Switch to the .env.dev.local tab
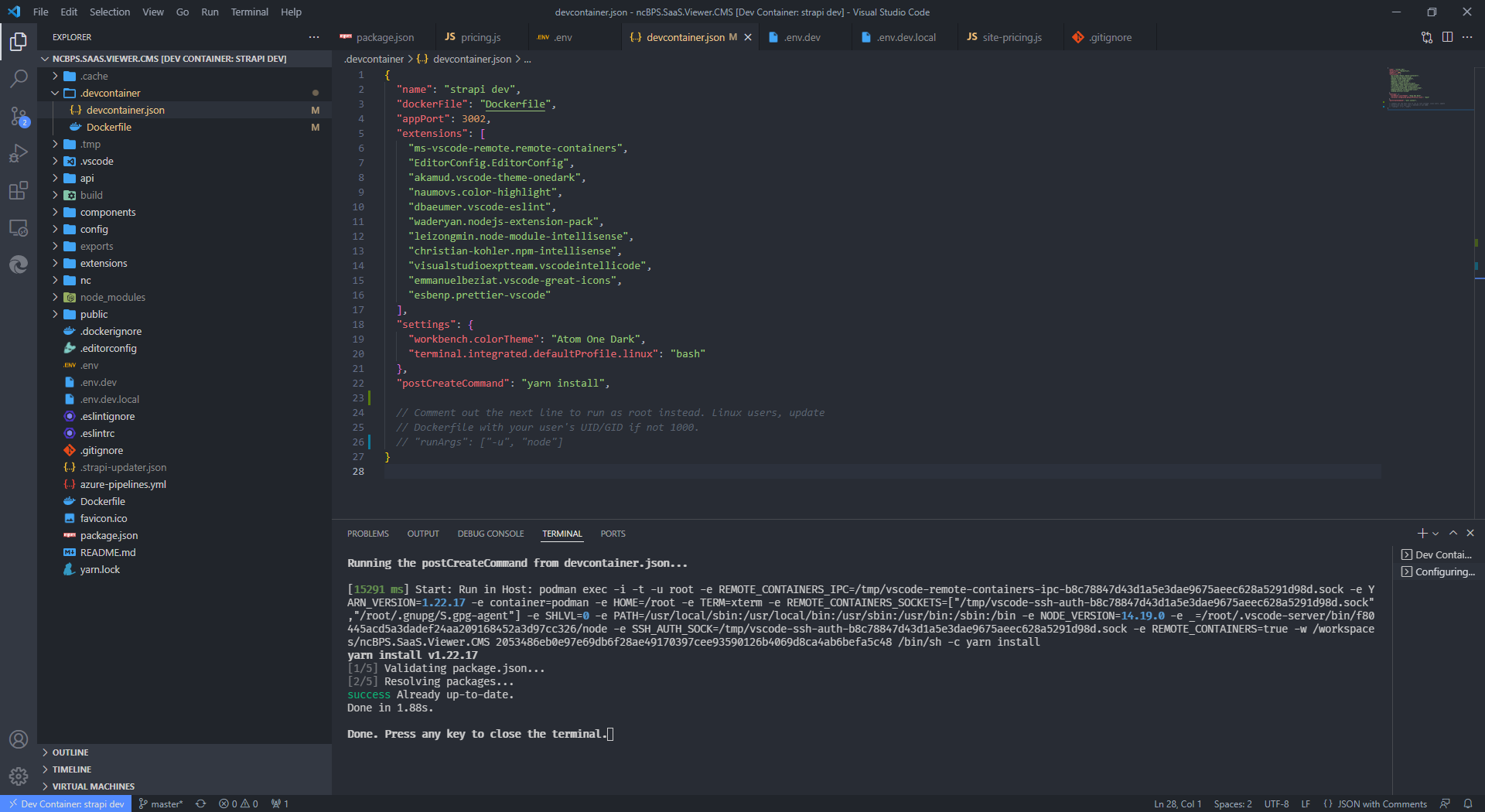 point(906,37)
